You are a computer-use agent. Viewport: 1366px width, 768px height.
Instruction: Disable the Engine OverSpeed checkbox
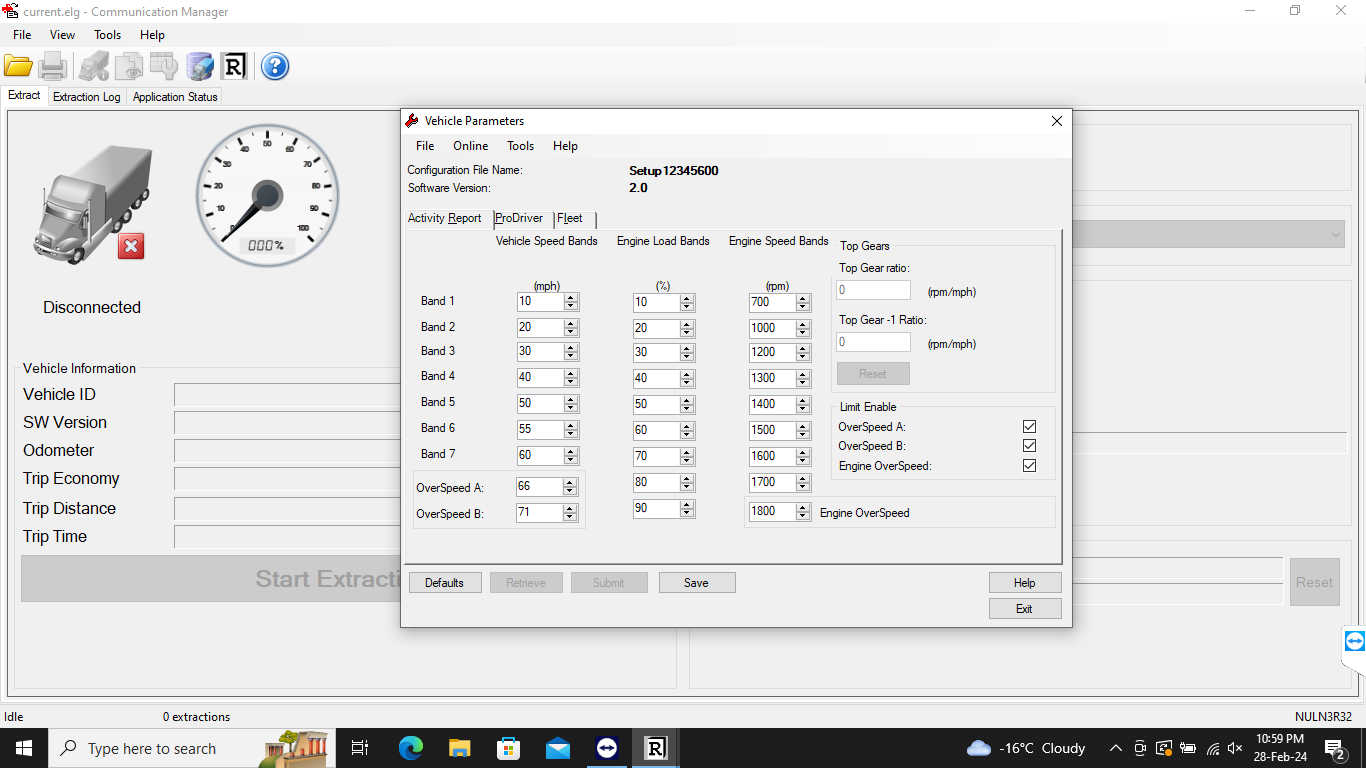pos(1029,466)
